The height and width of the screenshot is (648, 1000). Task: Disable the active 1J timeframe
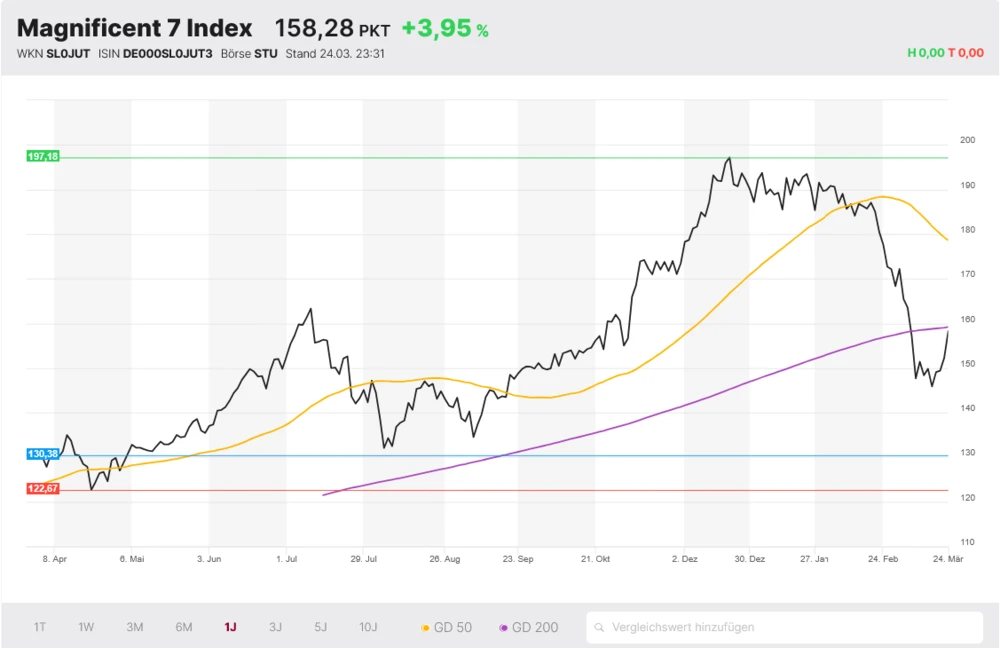(x=230, y=626)
